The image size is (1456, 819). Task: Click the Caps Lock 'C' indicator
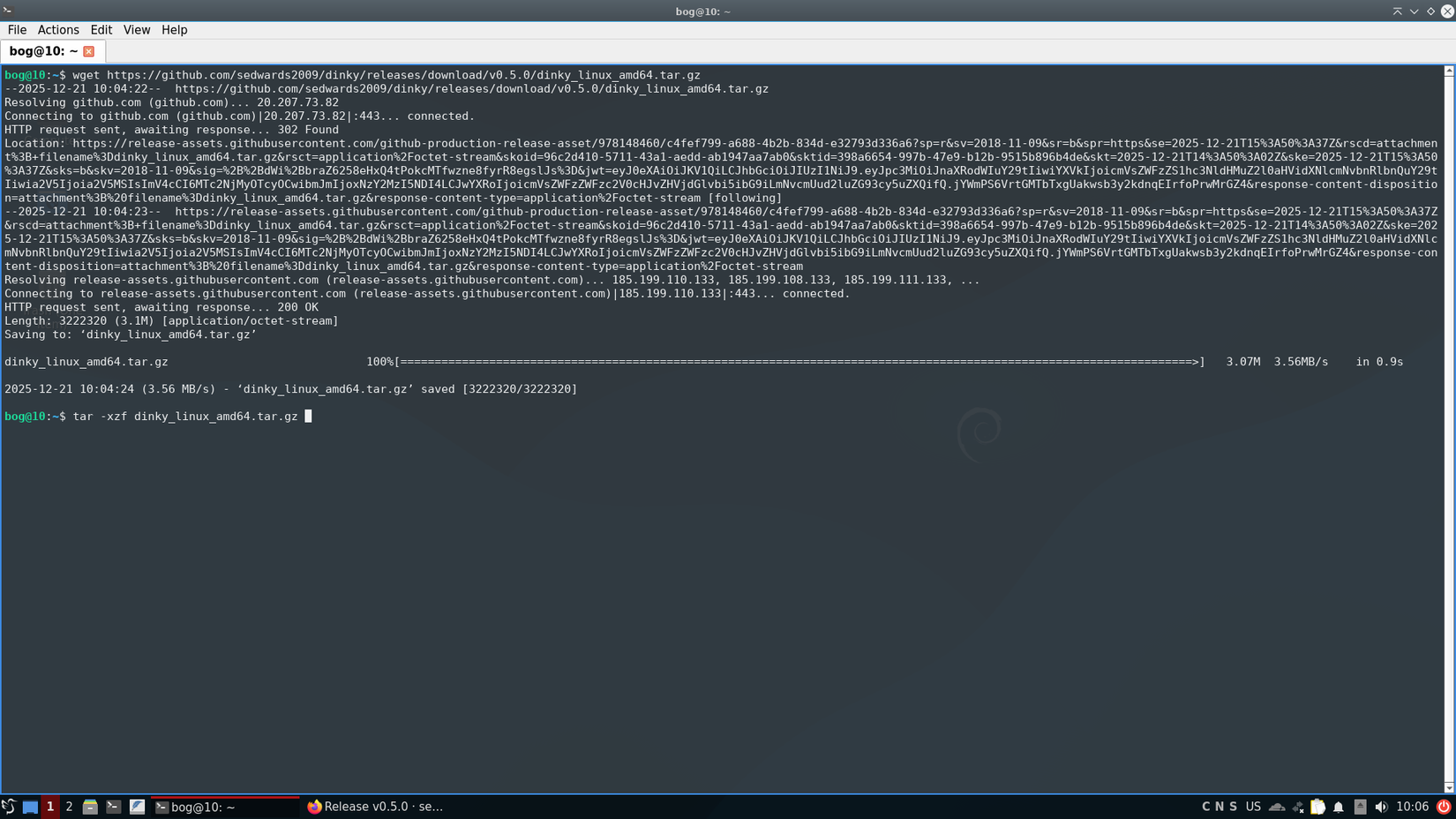(x=1206, y=807)
